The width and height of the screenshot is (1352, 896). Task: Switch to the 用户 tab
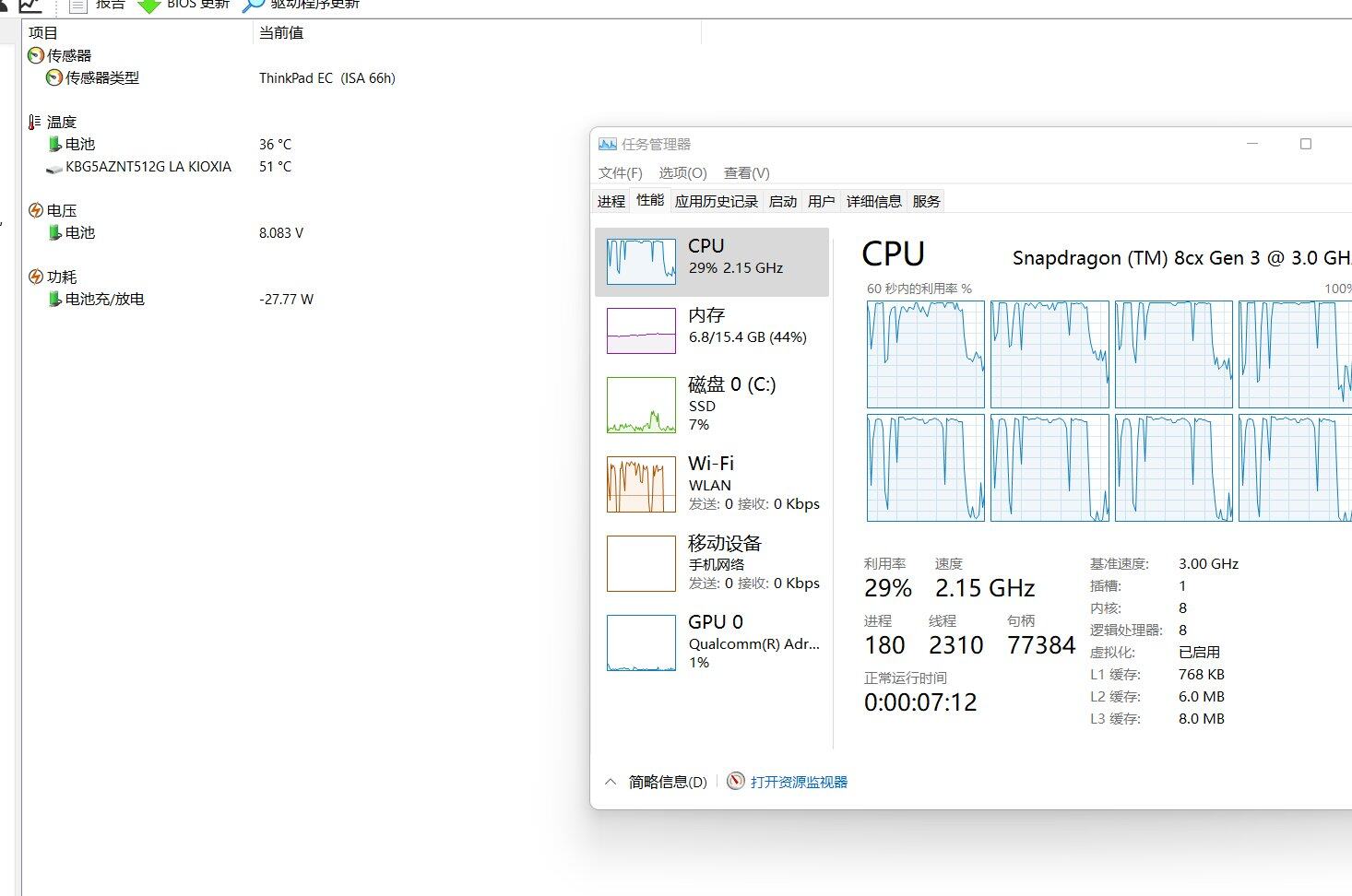tap(822, 202)
